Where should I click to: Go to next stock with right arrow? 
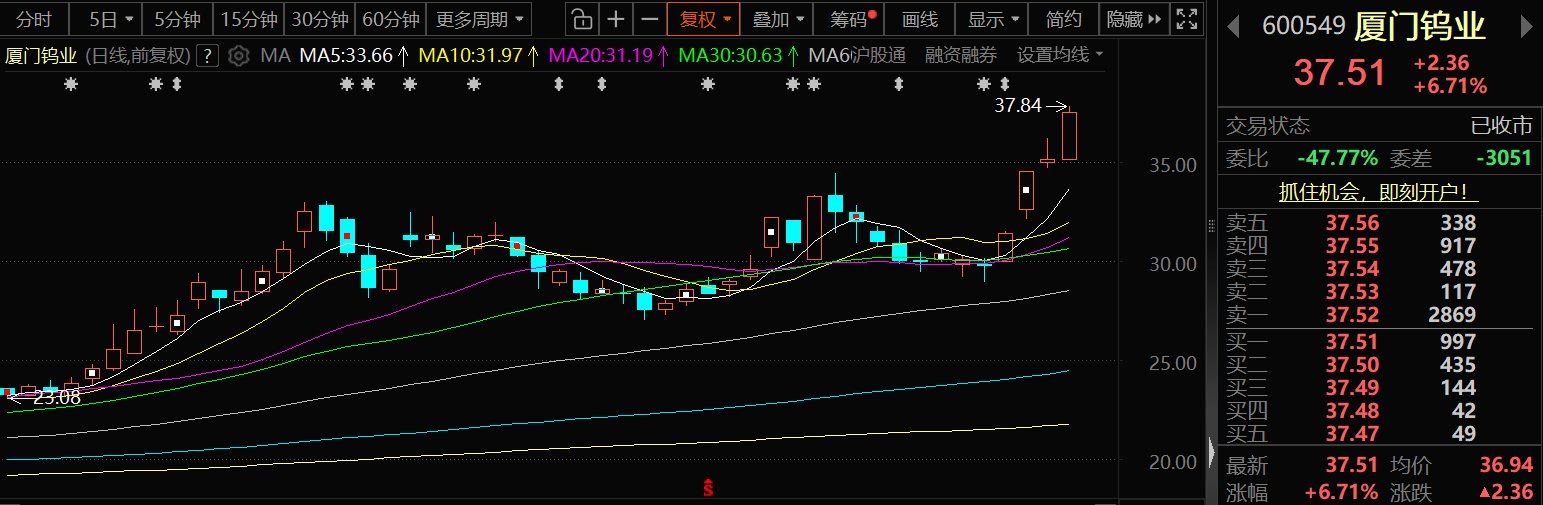(x=1528, y=27)
